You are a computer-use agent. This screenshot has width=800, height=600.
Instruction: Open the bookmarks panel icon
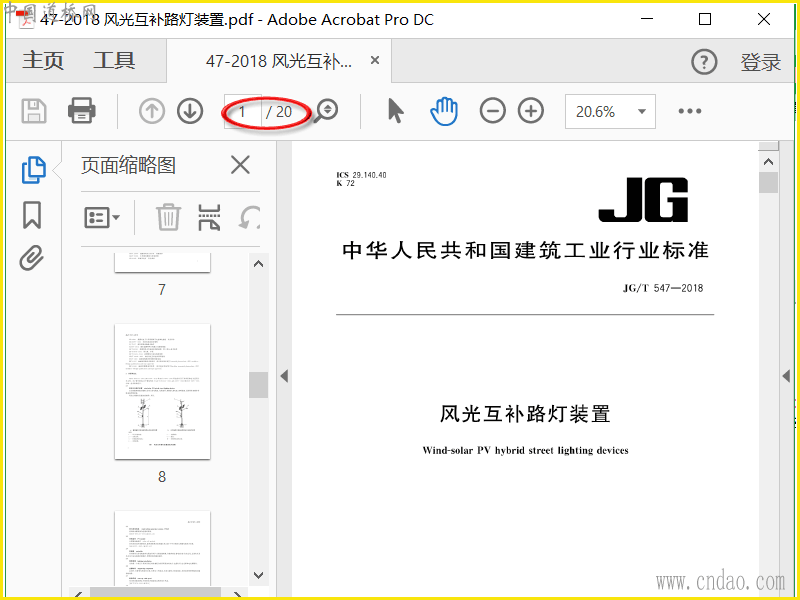tap(32, 215)
